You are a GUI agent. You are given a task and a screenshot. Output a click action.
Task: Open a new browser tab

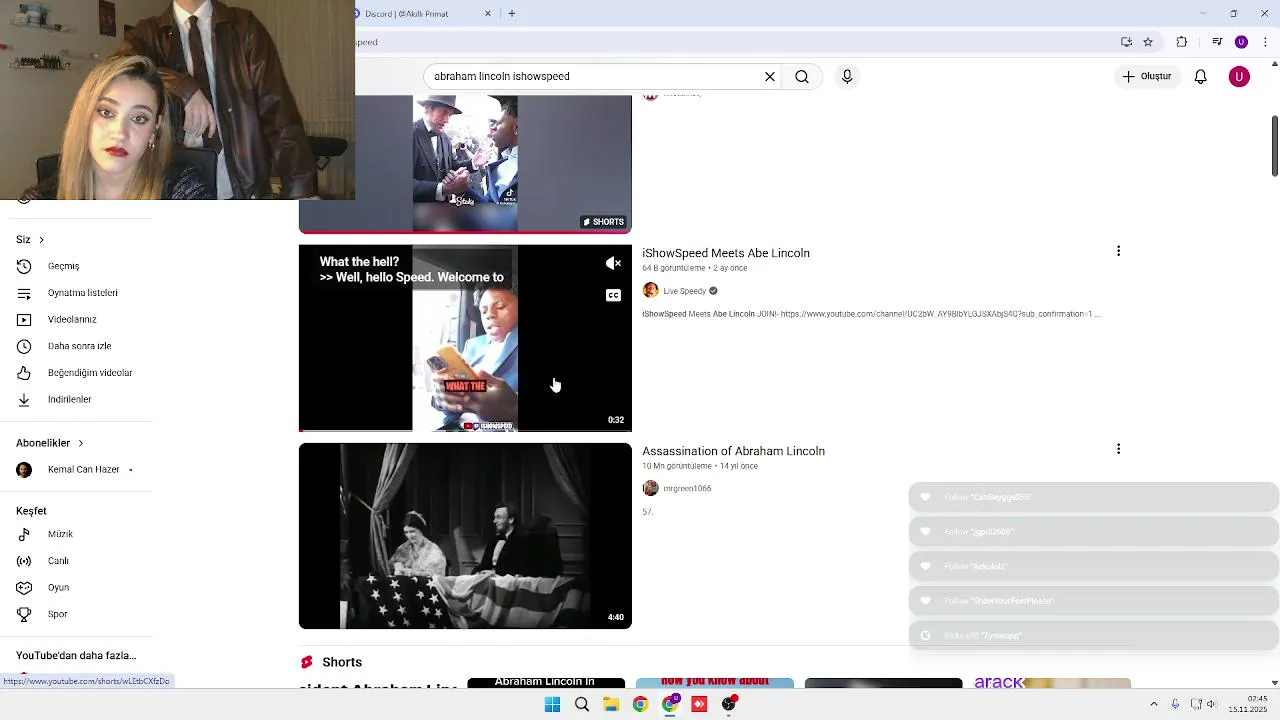512,14
